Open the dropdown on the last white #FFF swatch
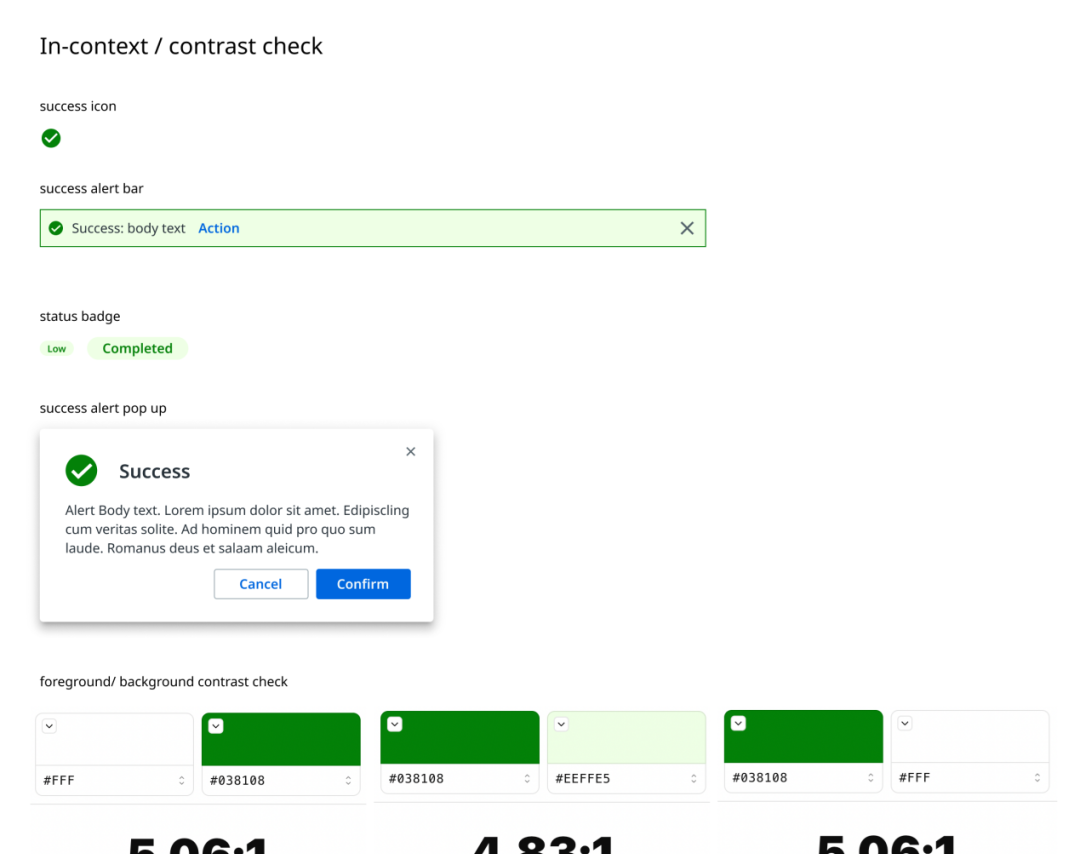The width and height of the screenshot is (1080, 854). pyautogui.click(x=905, y=723)
